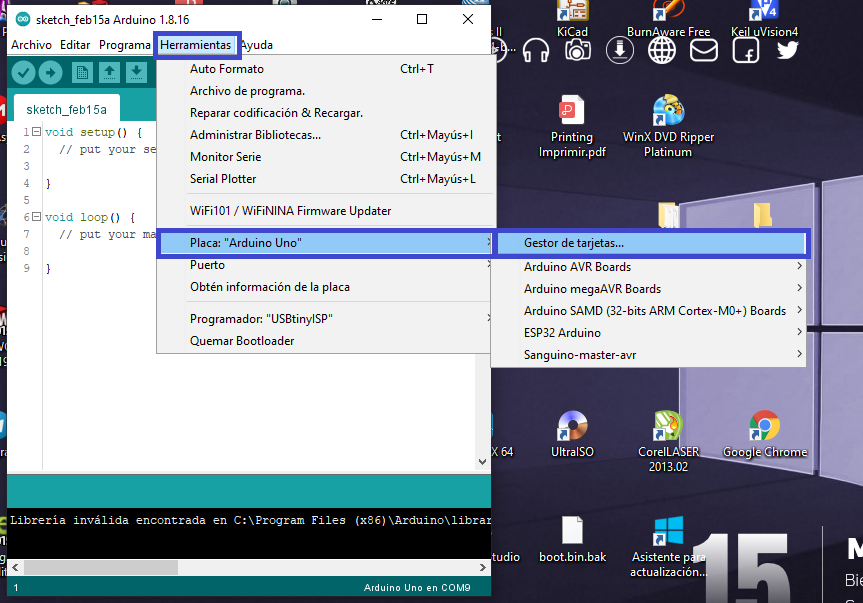Screen dimensions: 863x603
Task: Close the Herramientas menu
Action: 195,45
